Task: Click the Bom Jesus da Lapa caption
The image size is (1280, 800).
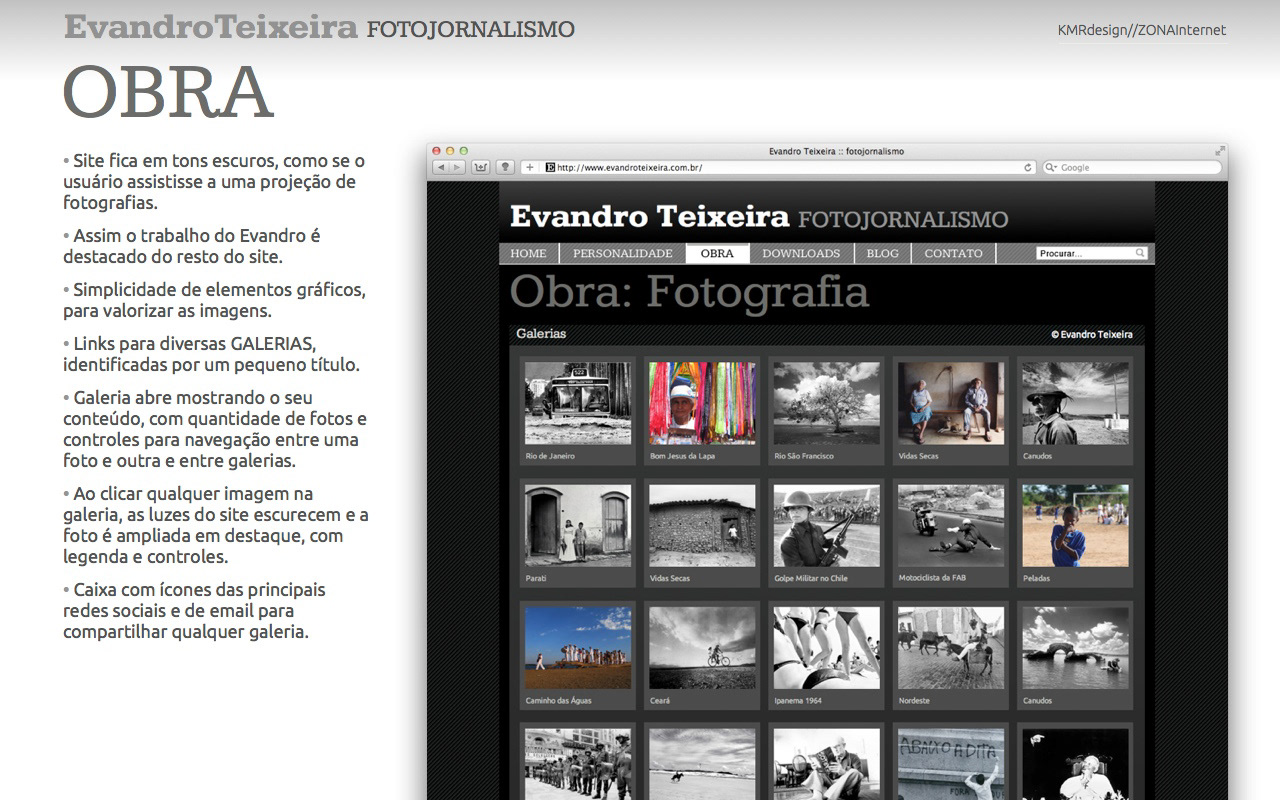Action: [x=682, y=456]
